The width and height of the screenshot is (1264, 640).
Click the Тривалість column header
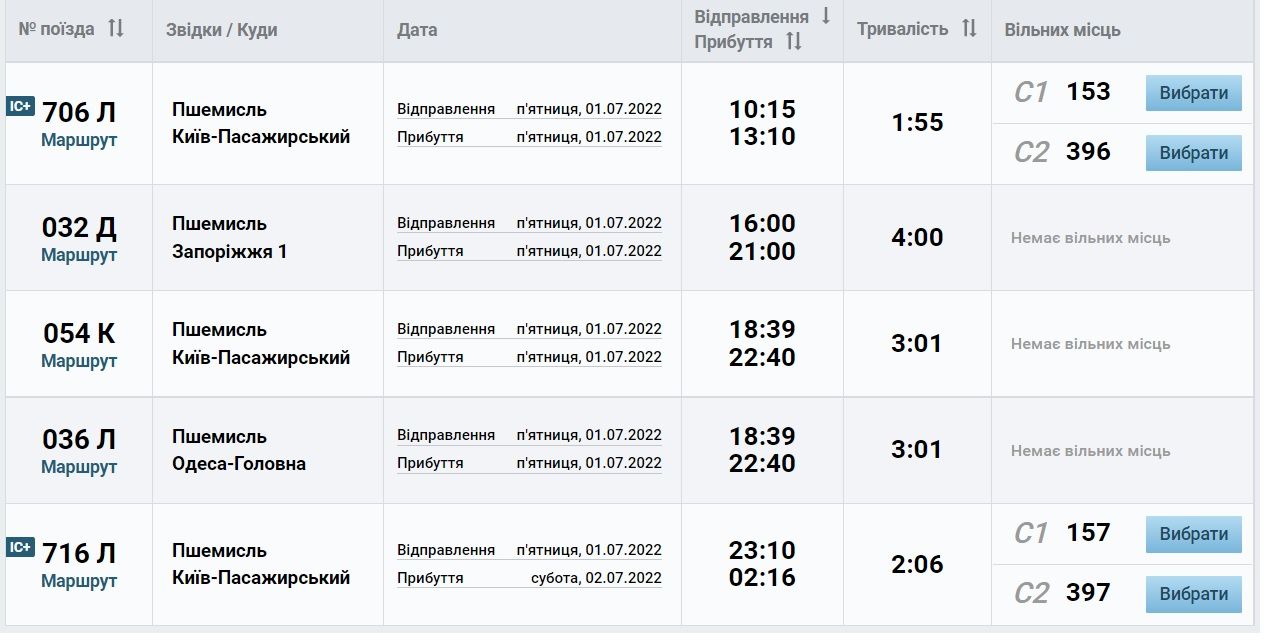(x=902, y=29)
